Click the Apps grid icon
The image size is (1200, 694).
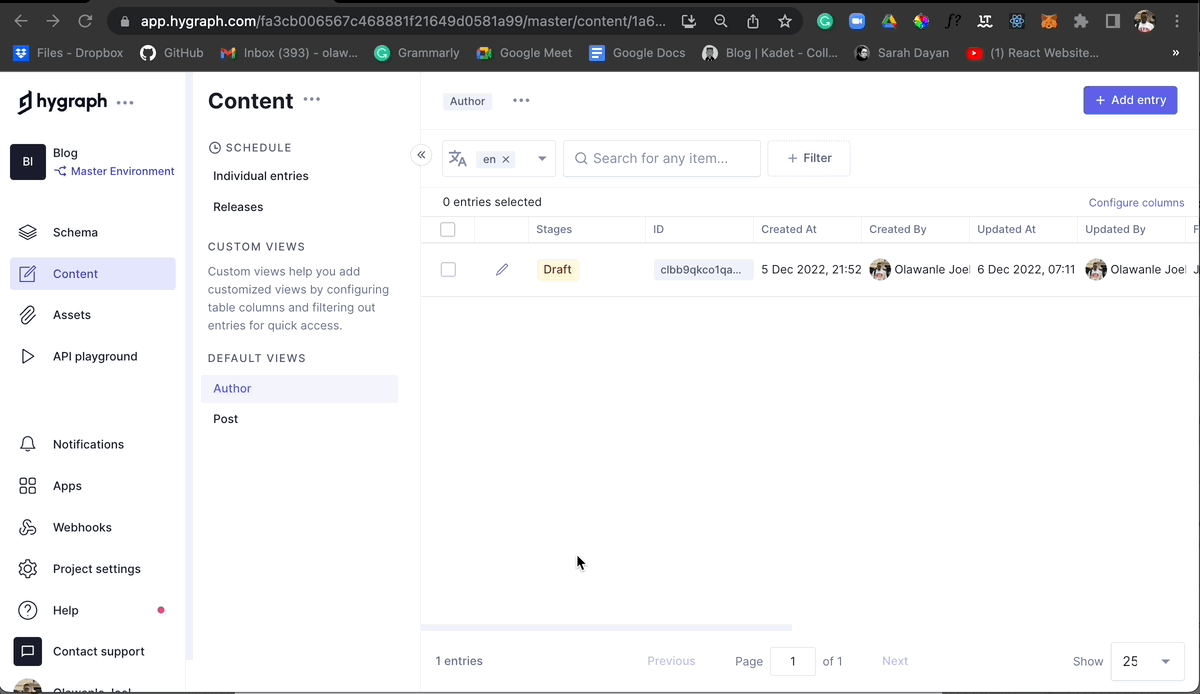click(x=28, y=486)
